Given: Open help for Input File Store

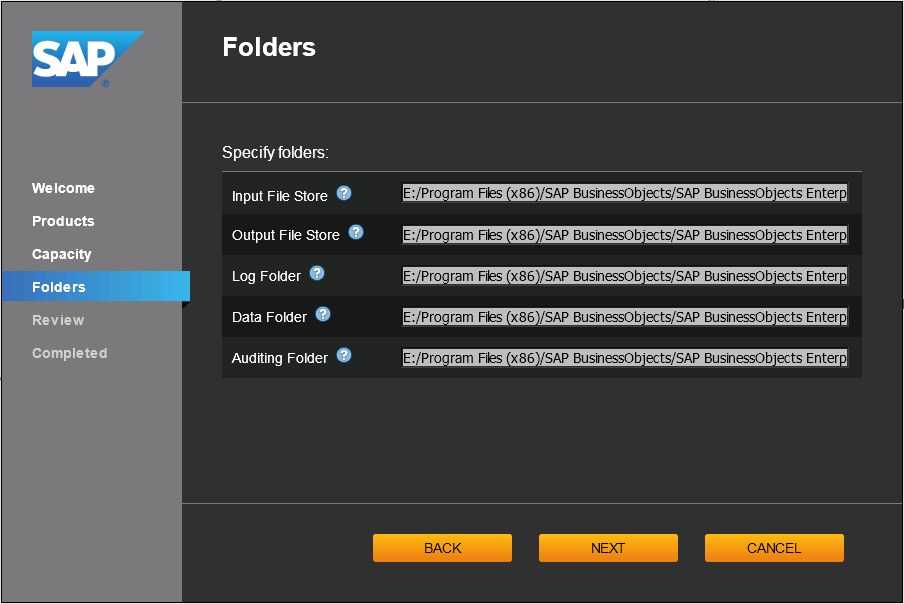Looking at the screenshot, I should coord(344,193).
